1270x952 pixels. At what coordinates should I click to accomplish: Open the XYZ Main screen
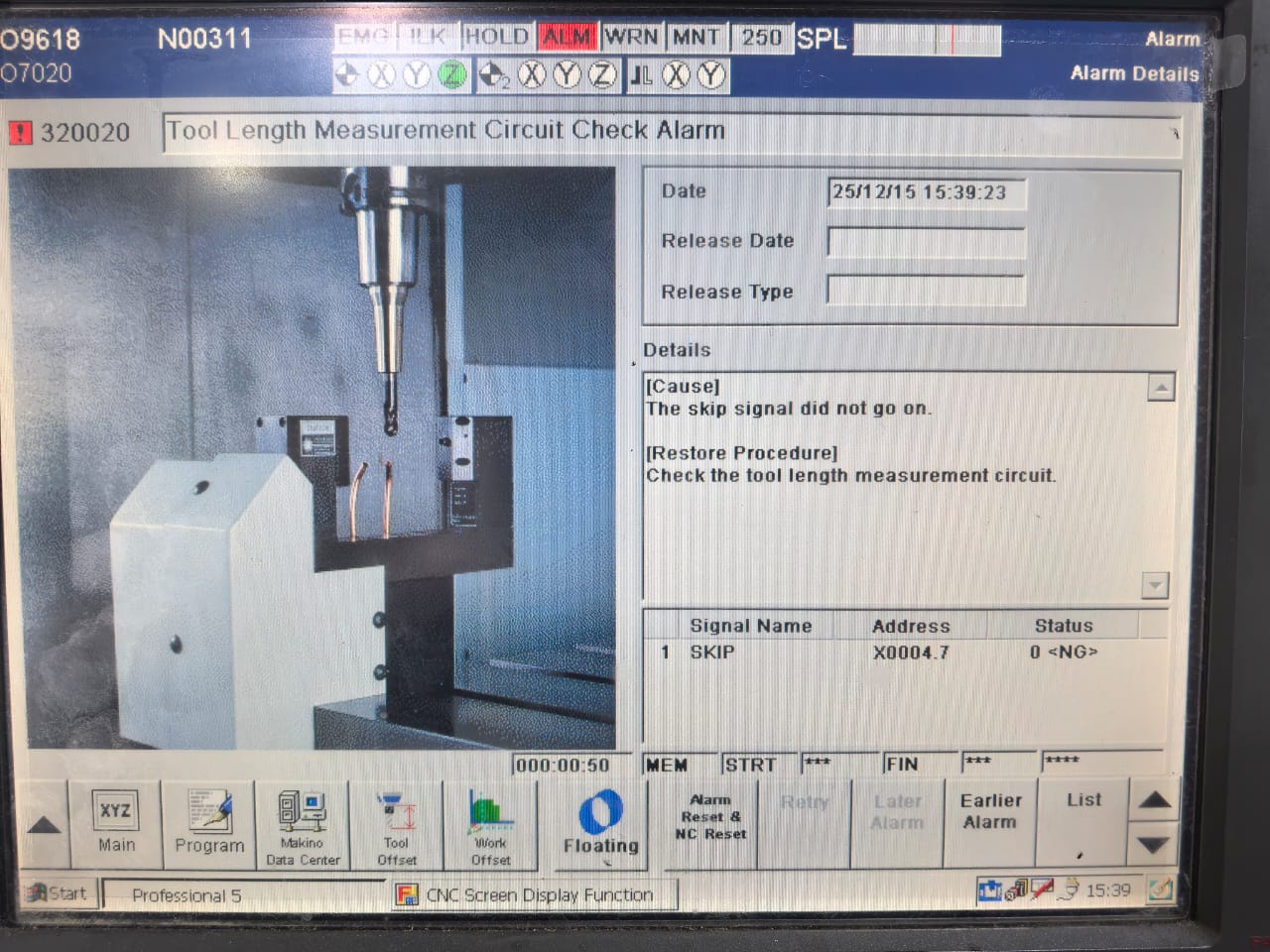point(115,823)
